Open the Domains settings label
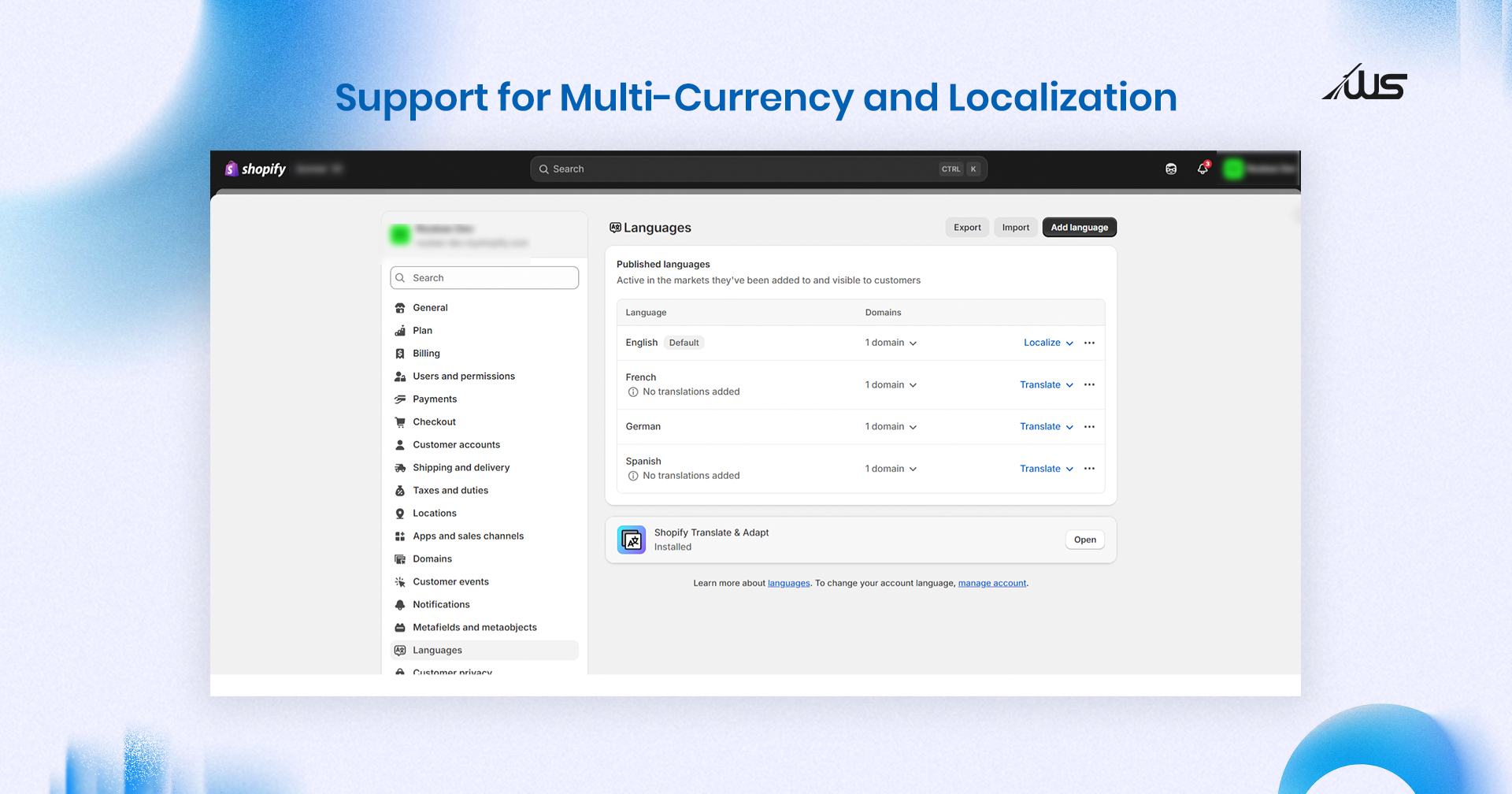Viewport: 1512px width, 794px height. [432, 559]
